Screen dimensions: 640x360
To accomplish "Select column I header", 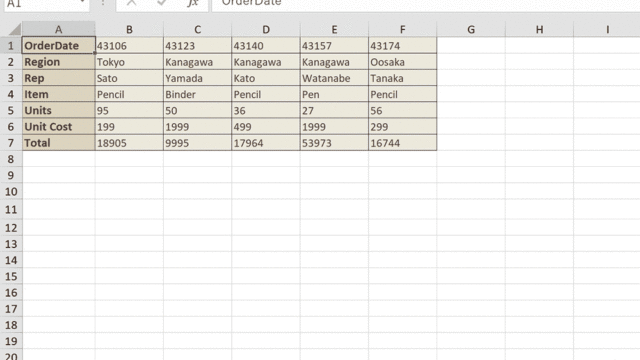I will pyautogui.click(x=607, y=29).
